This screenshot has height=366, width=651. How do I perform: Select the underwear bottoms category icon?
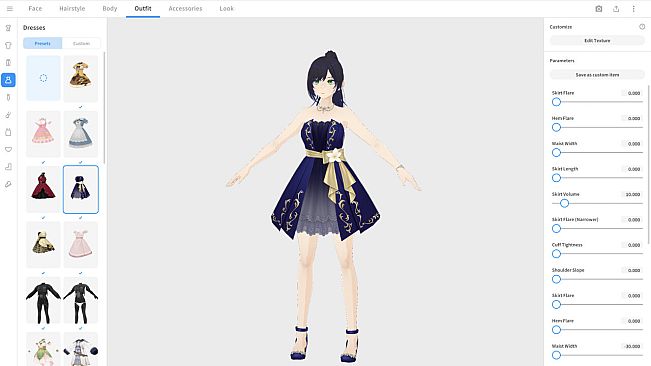8,149
